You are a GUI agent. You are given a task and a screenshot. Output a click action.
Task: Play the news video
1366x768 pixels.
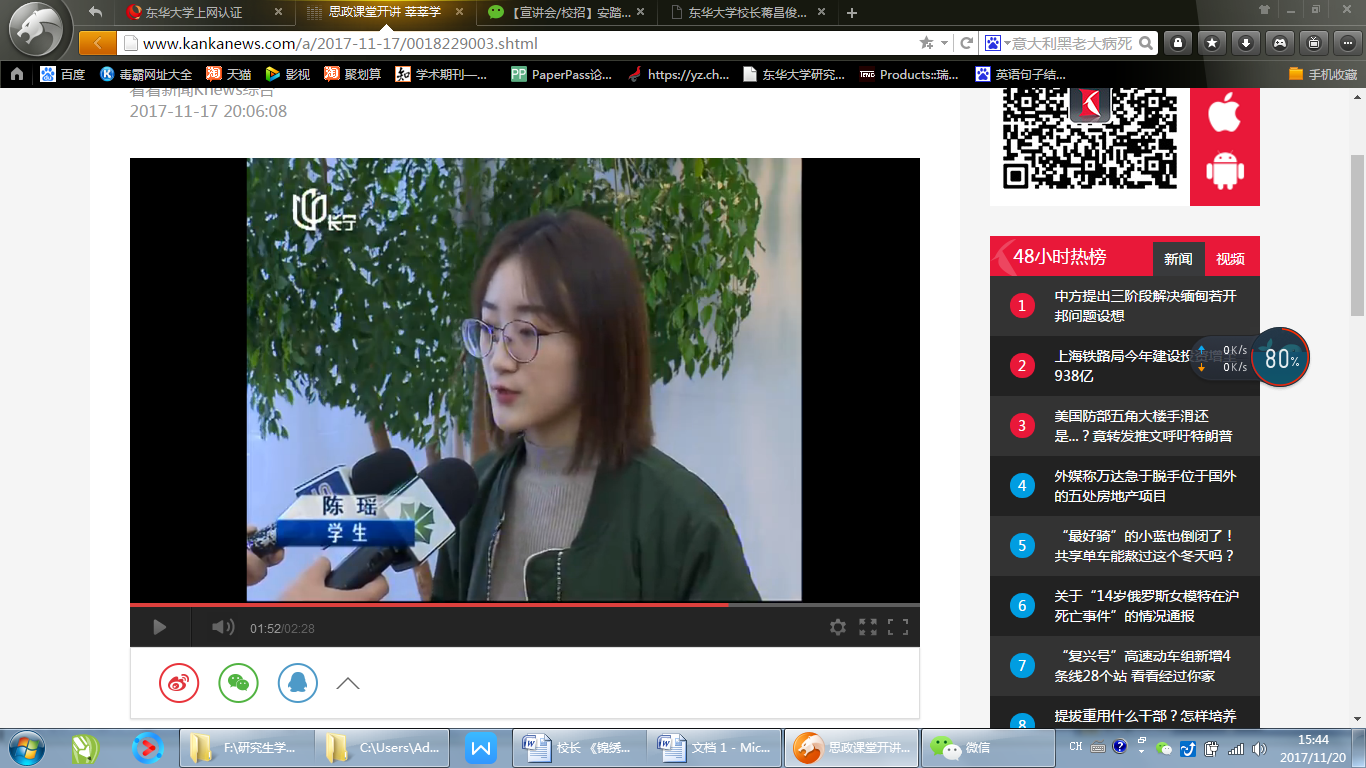[159, 627]
